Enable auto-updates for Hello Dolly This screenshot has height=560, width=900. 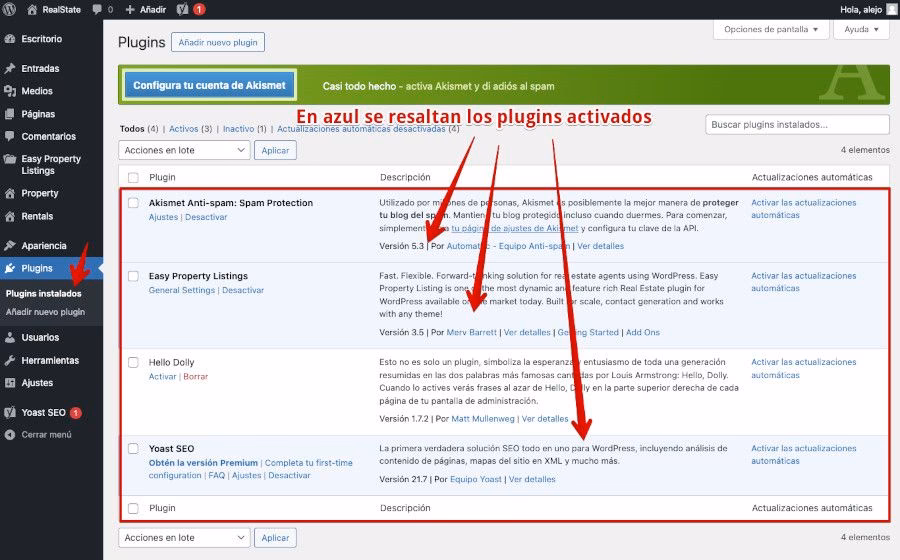tap(804, 368)
